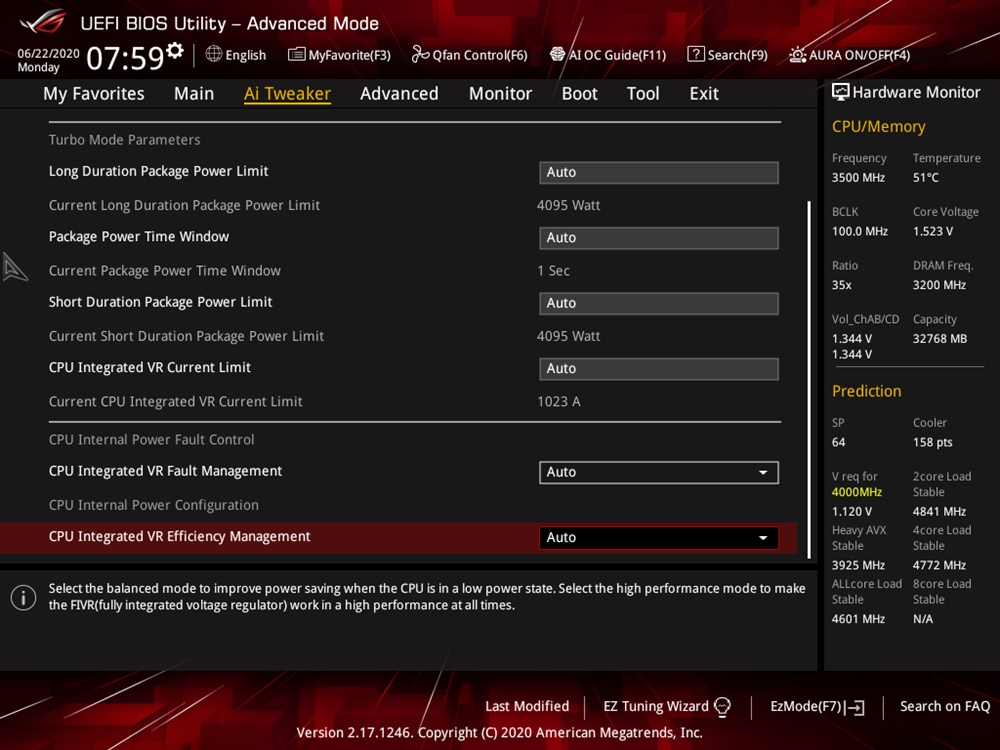Viewport: 1000px width, 750px height.
Task: Click the yellow 4000MHz prediction text
Action: [857, 492]
